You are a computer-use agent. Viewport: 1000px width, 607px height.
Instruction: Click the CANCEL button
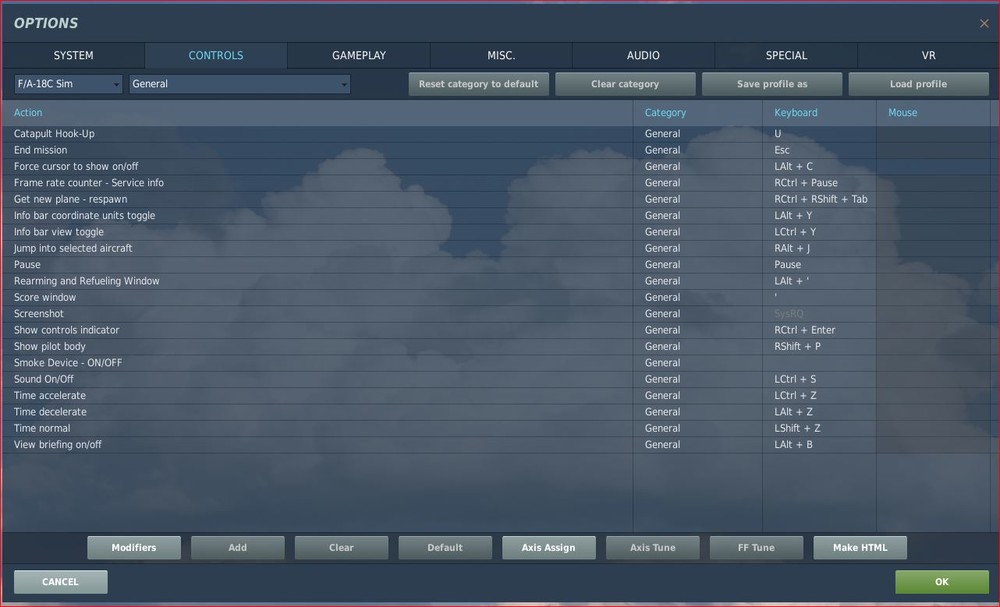(61, 582)
